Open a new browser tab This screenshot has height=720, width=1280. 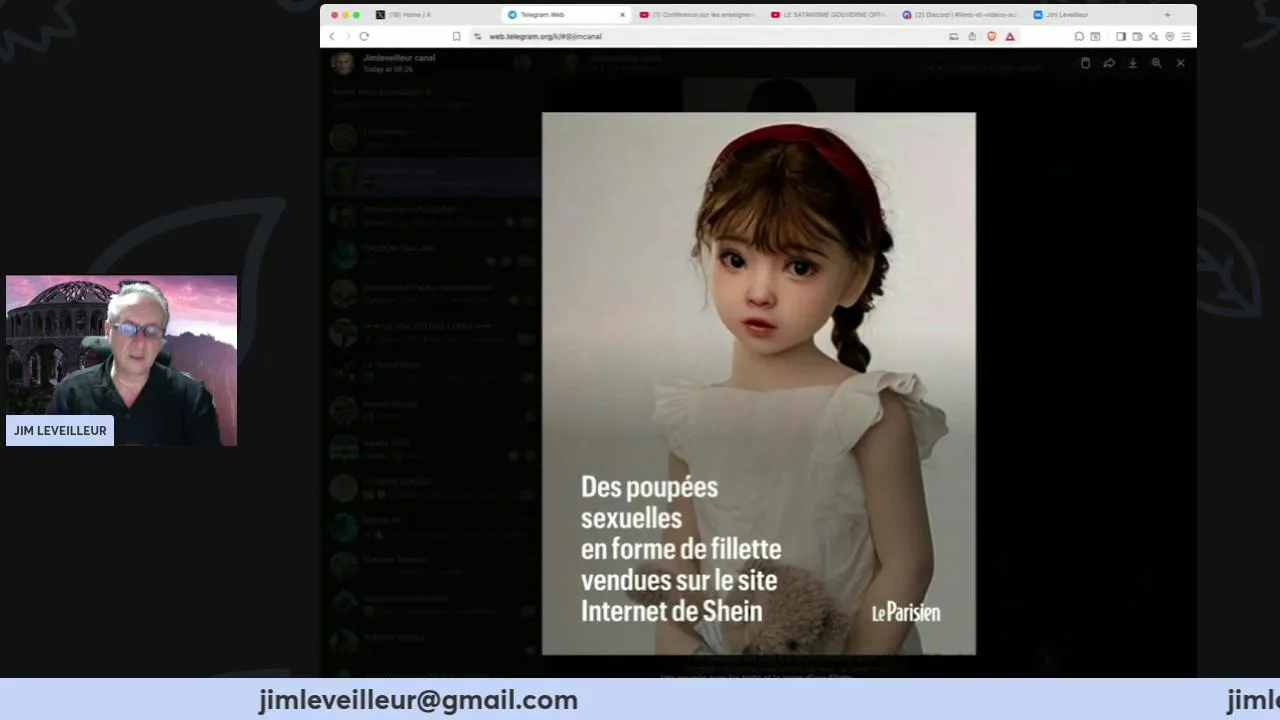[x=1167, y=15]
